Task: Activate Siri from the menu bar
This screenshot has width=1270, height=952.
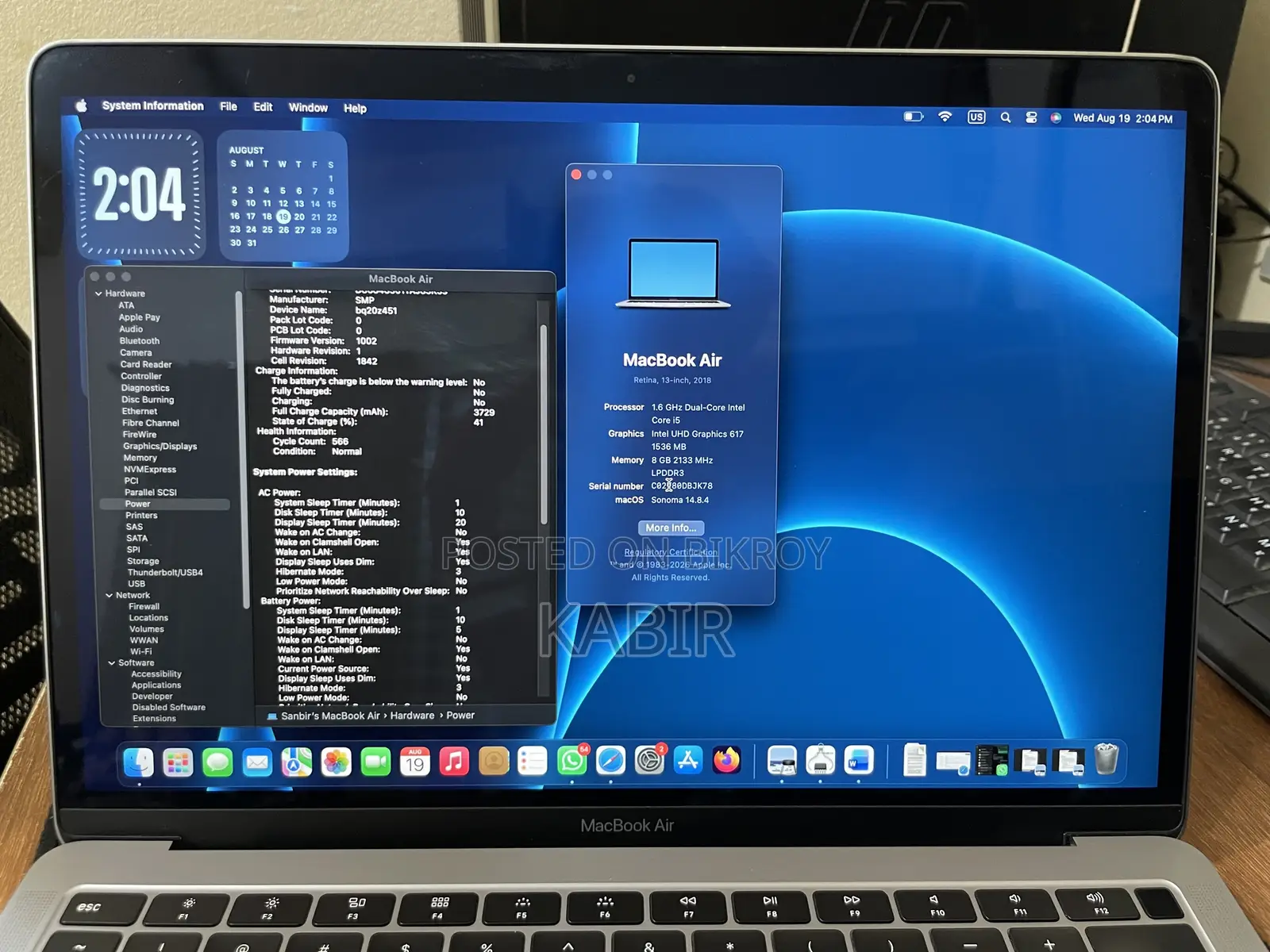Action: [1056, 117]
